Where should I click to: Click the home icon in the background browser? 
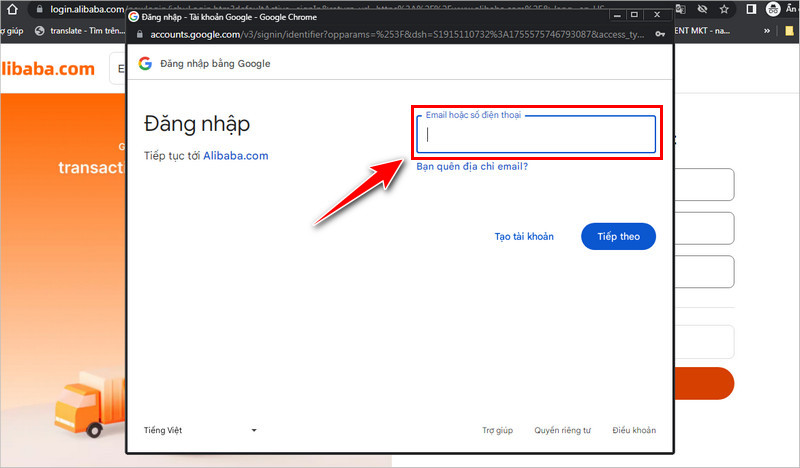[x=12, y=9]
